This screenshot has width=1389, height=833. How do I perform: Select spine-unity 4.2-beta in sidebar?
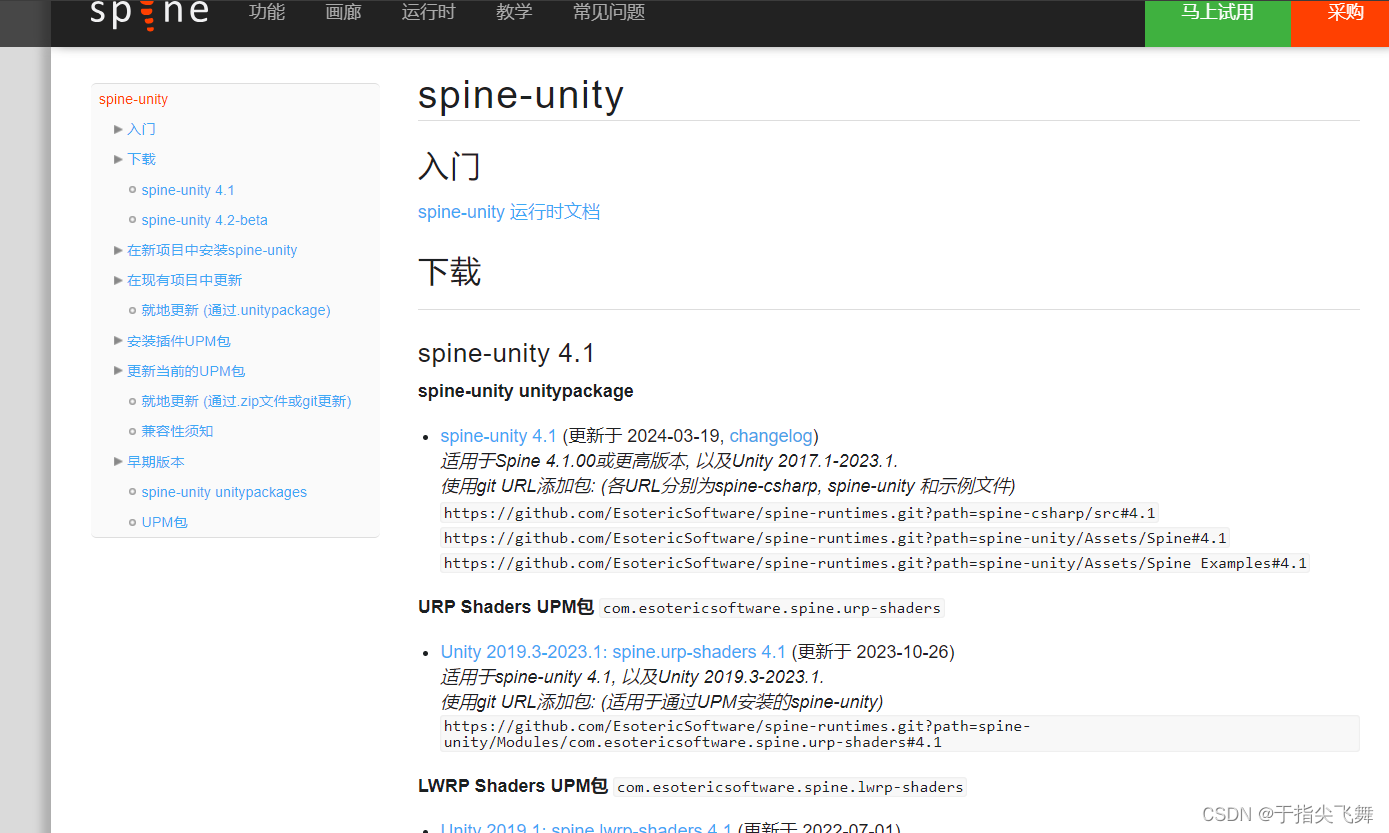click(204, 220)
